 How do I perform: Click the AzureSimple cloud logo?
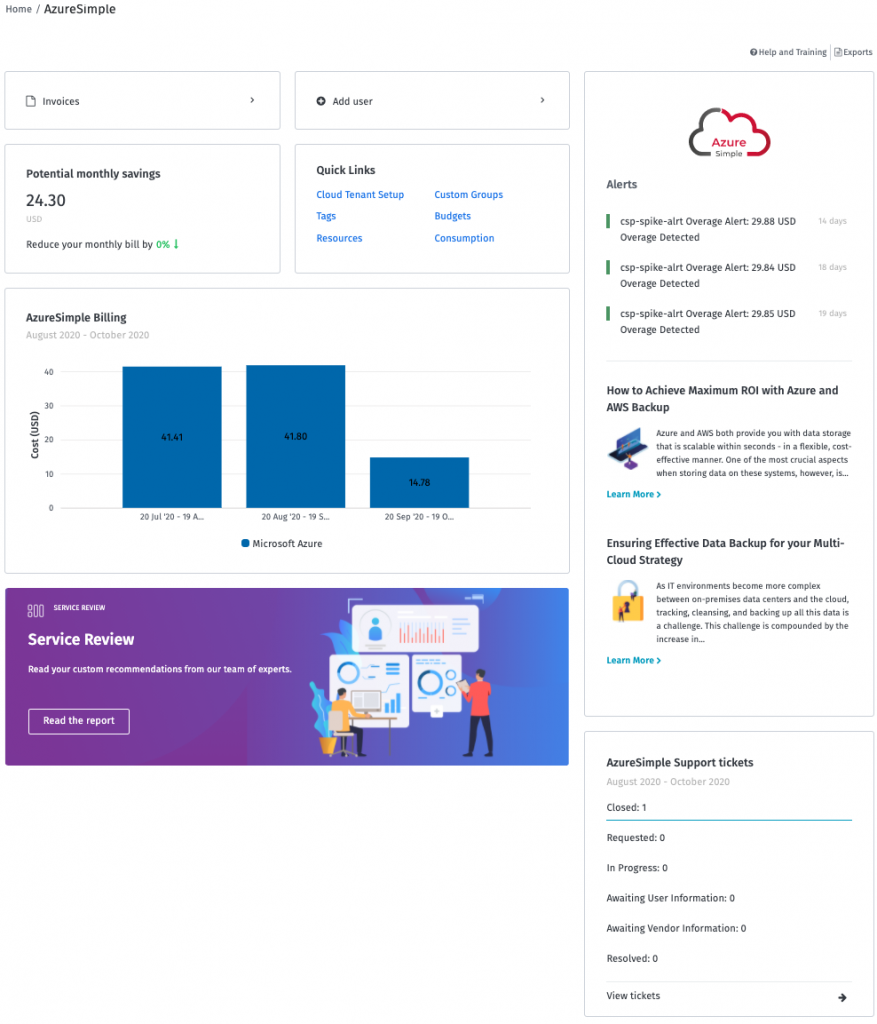point(729,133)
